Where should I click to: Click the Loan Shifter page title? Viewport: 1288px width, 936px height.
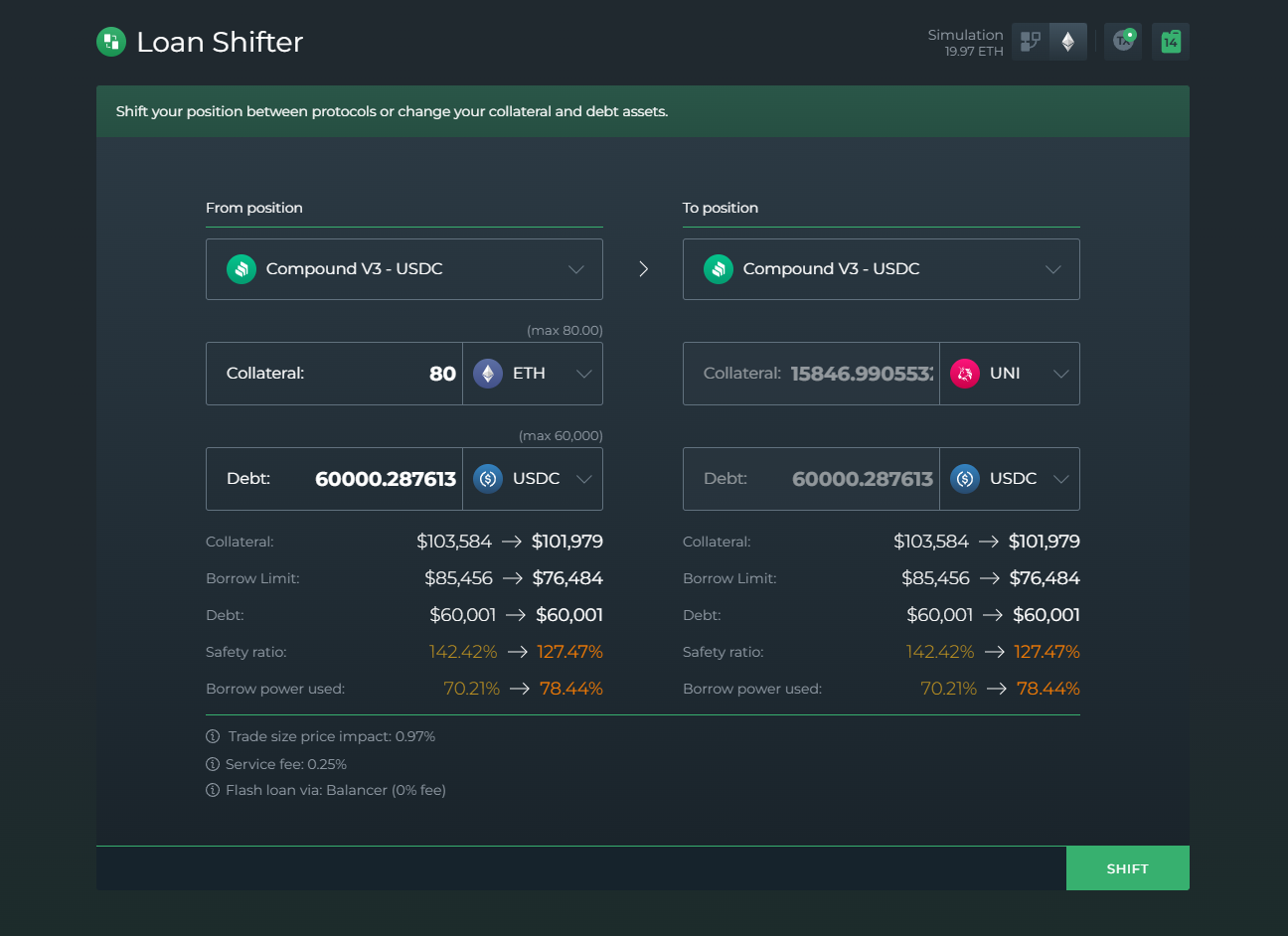[220, 42]
